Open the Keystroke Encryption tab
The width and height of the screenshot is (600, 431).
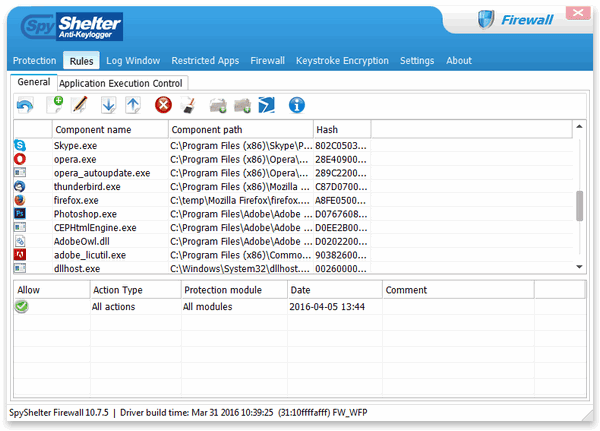pyautogui.click(x=342, y=60)
